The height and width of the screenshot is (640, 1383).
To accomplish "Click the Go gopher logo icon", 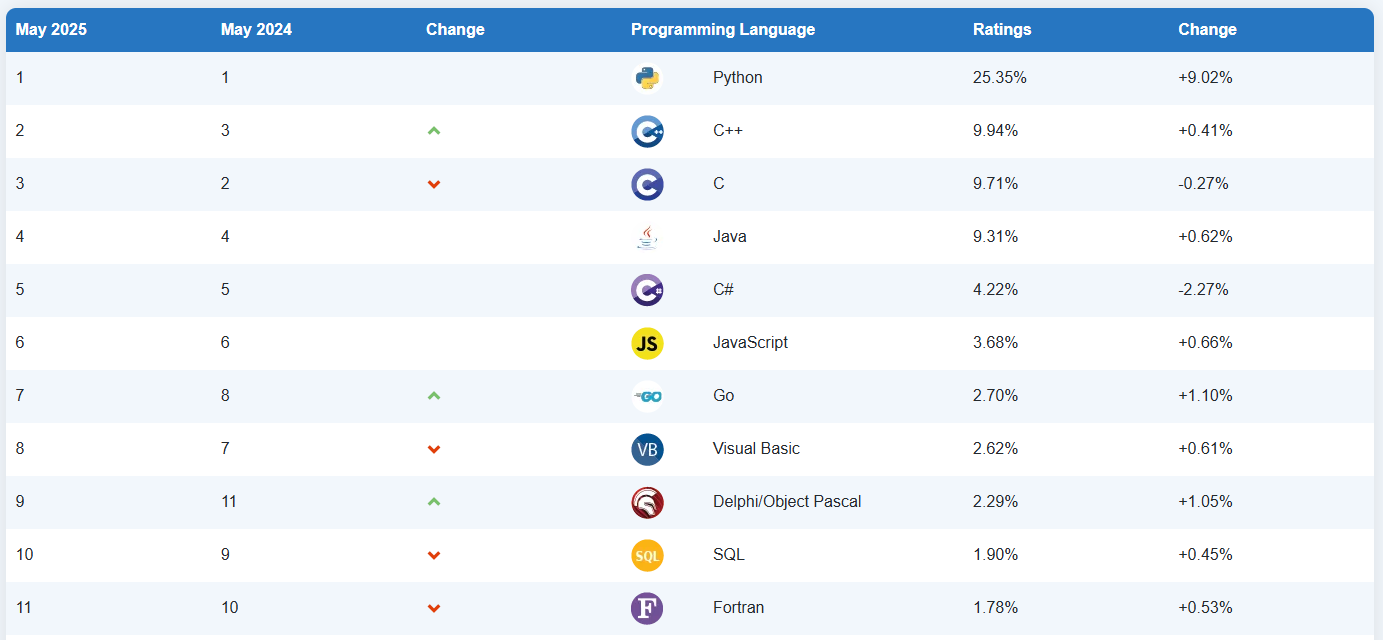I will click(647, 396).
